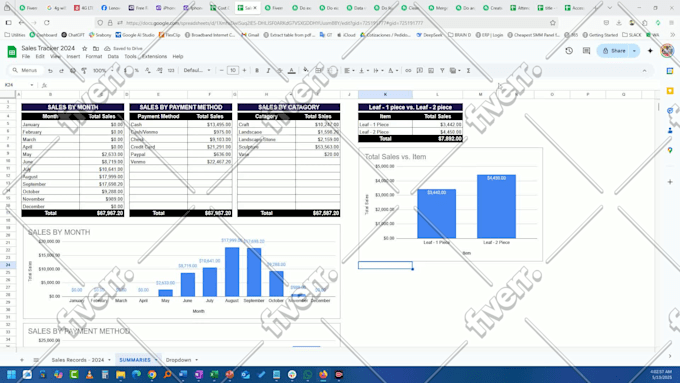Open the Windows Start button
Screen dimensions: 680x383
(11, 375)
